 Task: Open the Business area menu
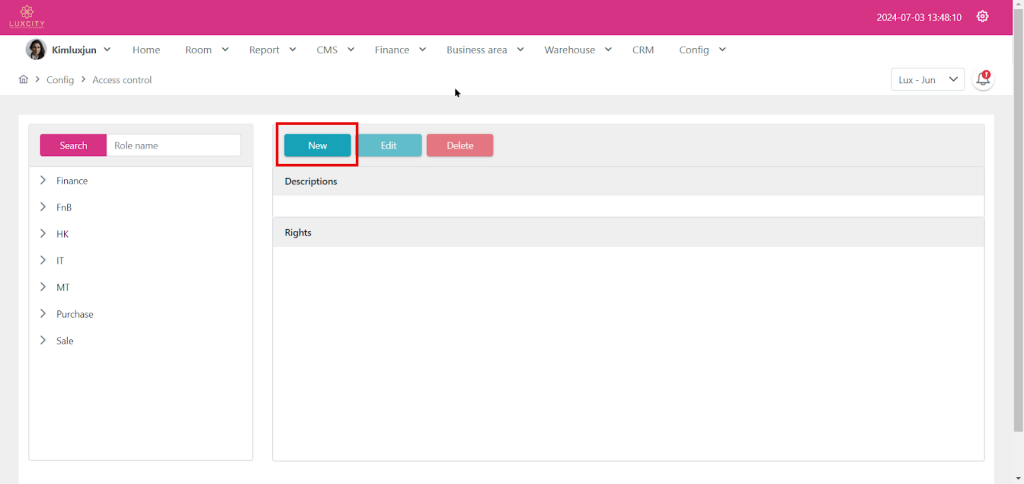click(x=484, y=50)
